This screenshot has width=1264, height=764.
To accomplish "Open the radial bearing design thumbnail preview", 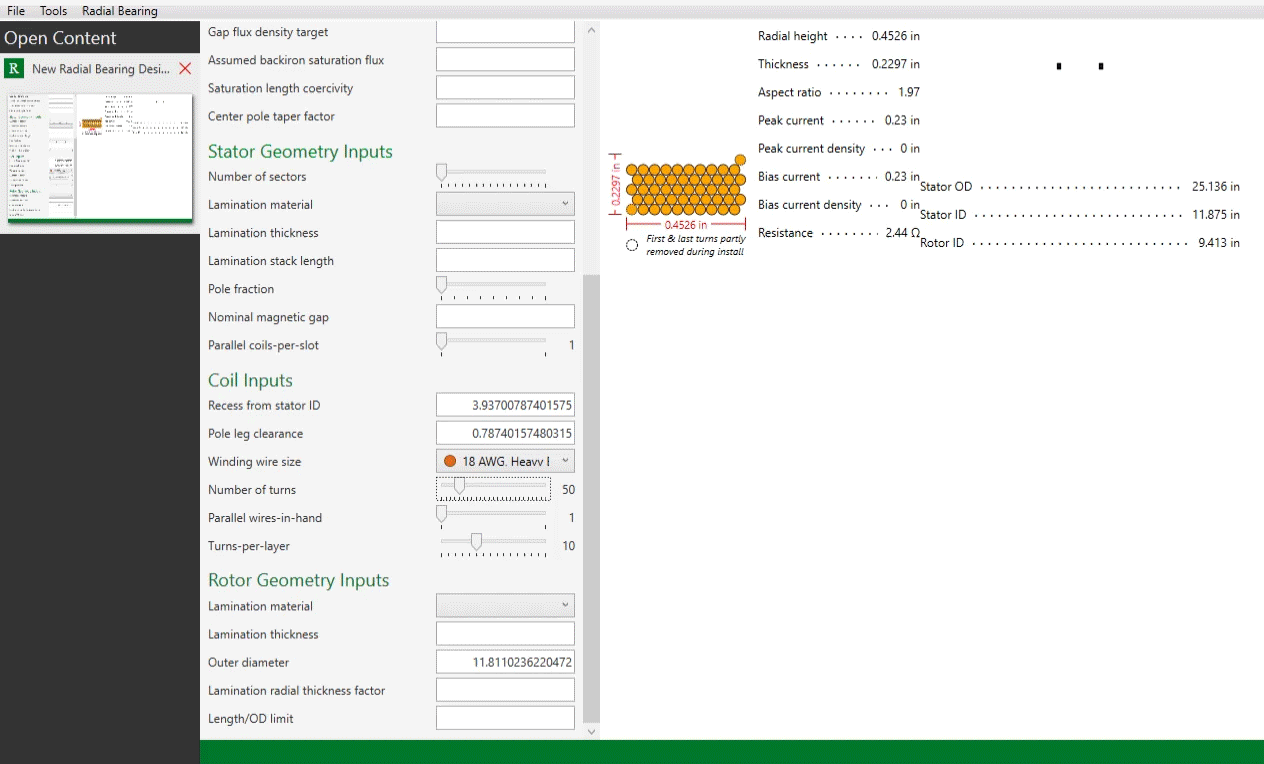I will [x=100, y=157].
